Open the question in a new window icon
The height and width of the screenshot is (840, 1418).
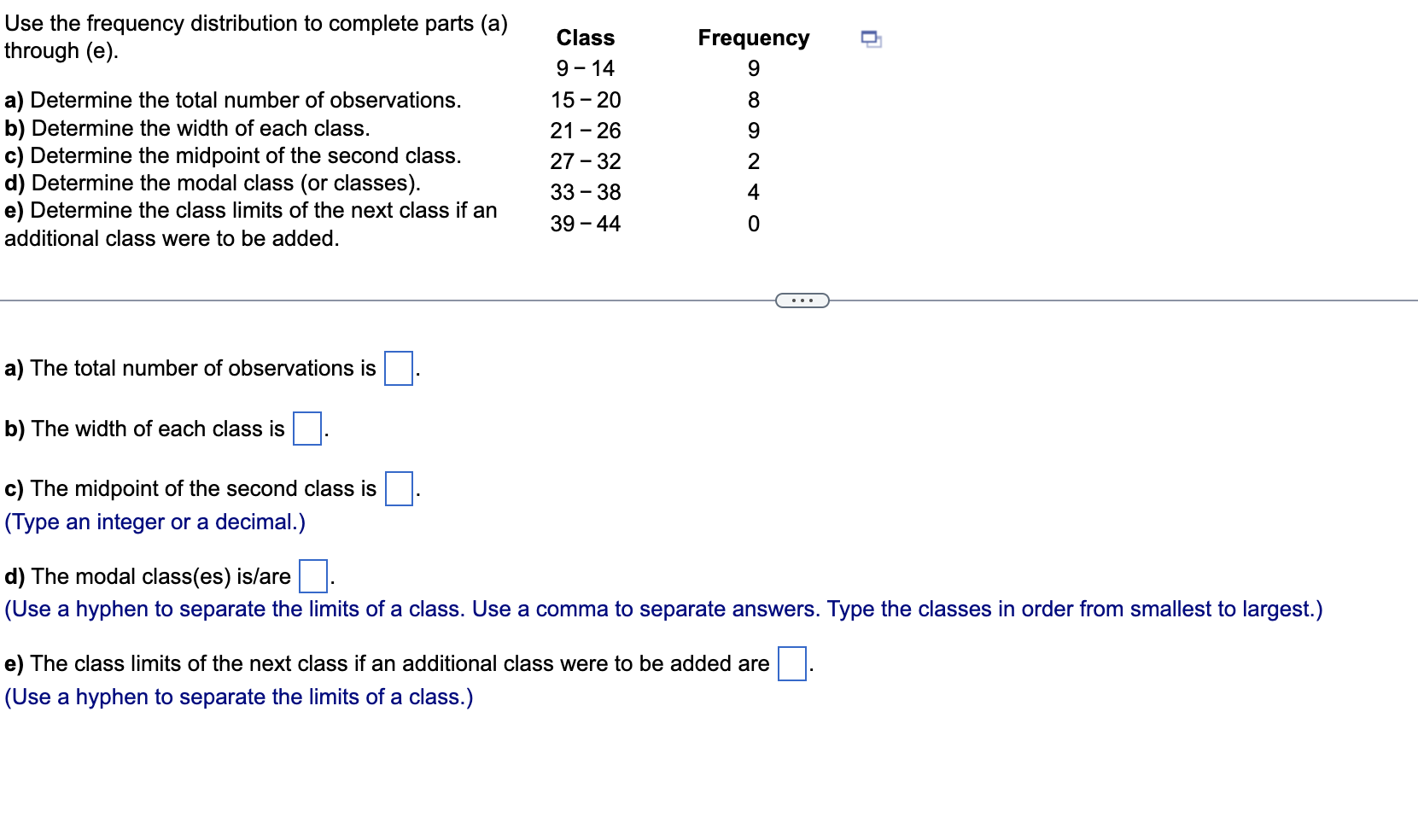tap(871, 38)
